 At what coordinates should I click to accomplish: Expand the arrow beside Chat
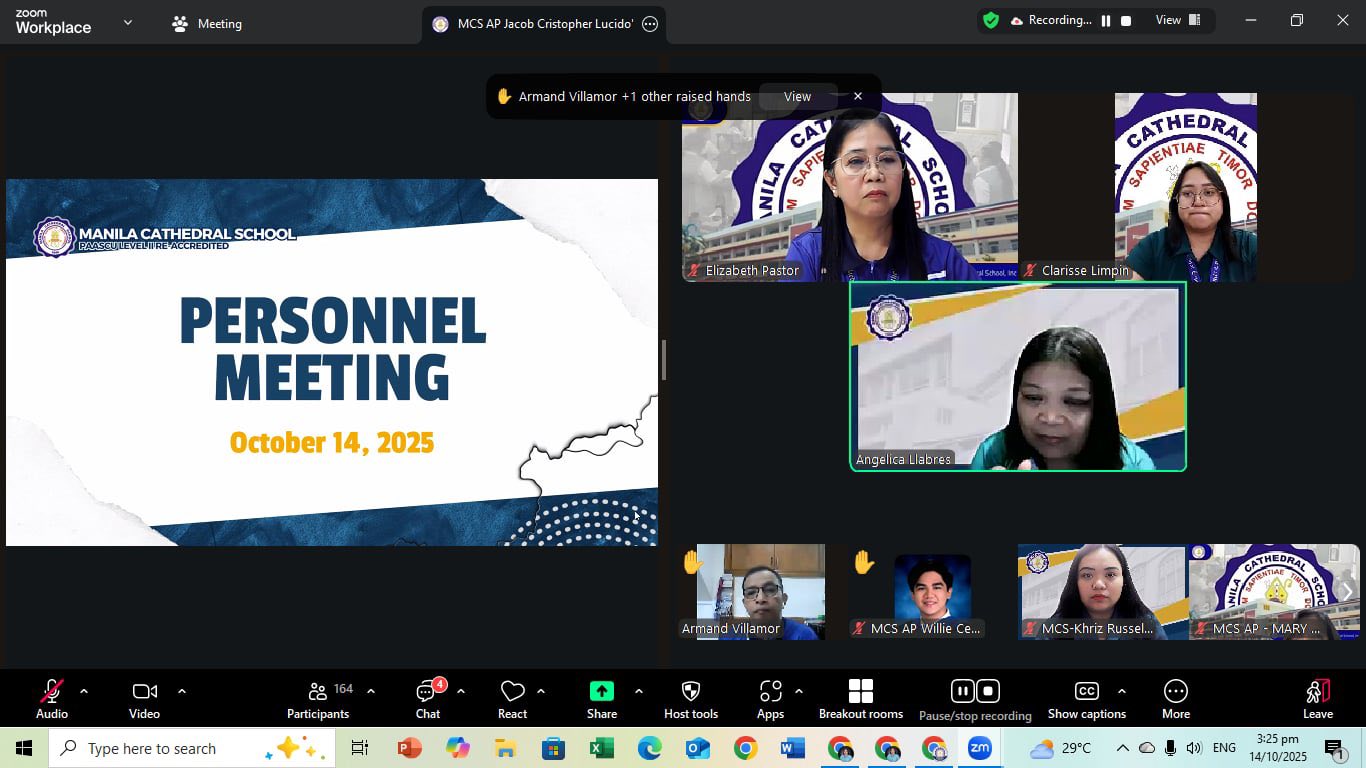pyautogui.click(x=461, y=691)
